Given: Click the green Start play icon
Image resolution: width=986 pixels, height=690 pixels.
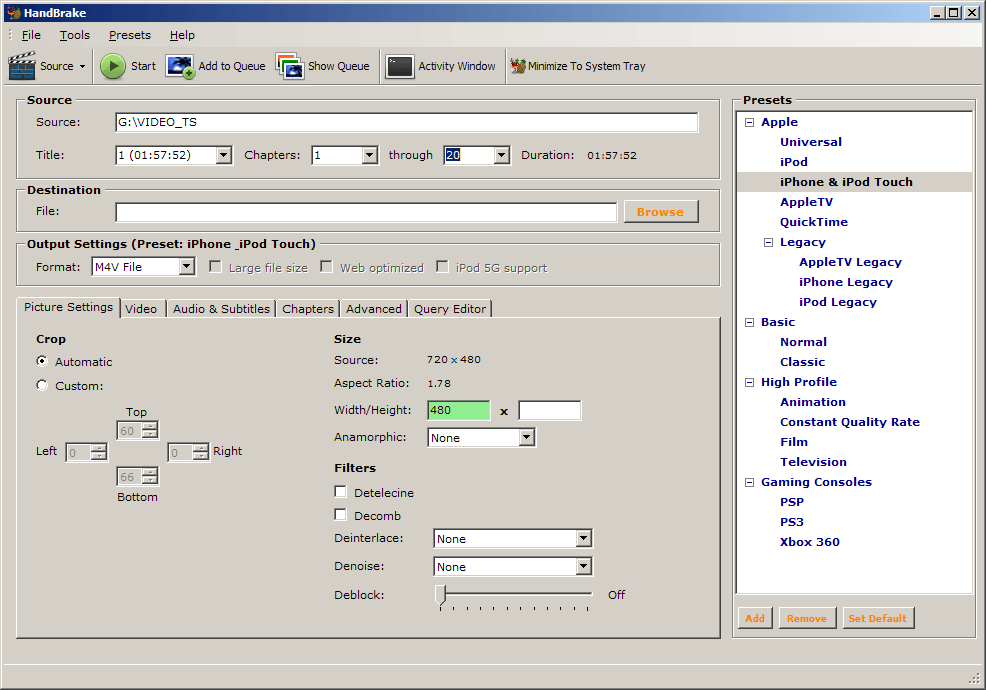Looking at the screenshot, I should 113,66.
